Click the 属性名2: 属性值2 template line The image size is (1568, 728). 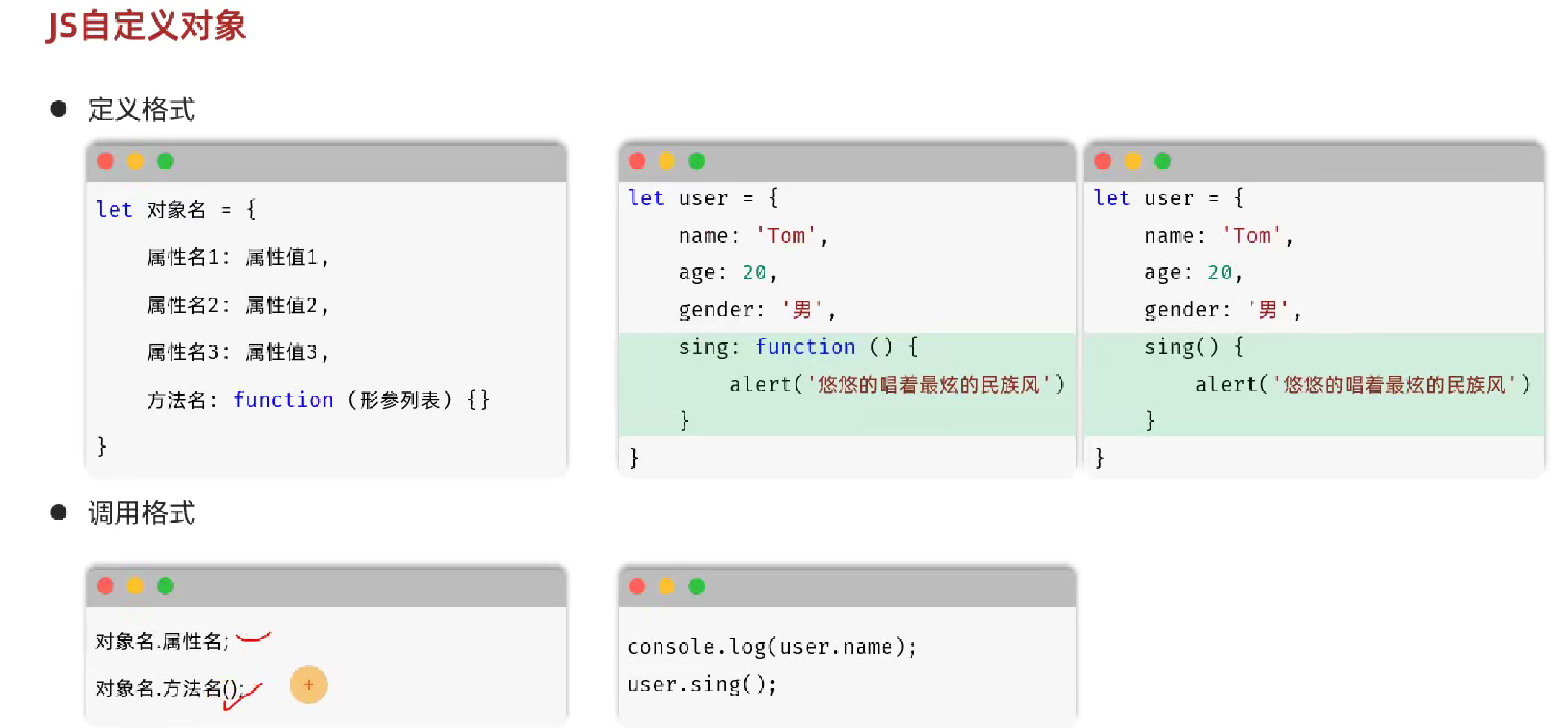238,305
